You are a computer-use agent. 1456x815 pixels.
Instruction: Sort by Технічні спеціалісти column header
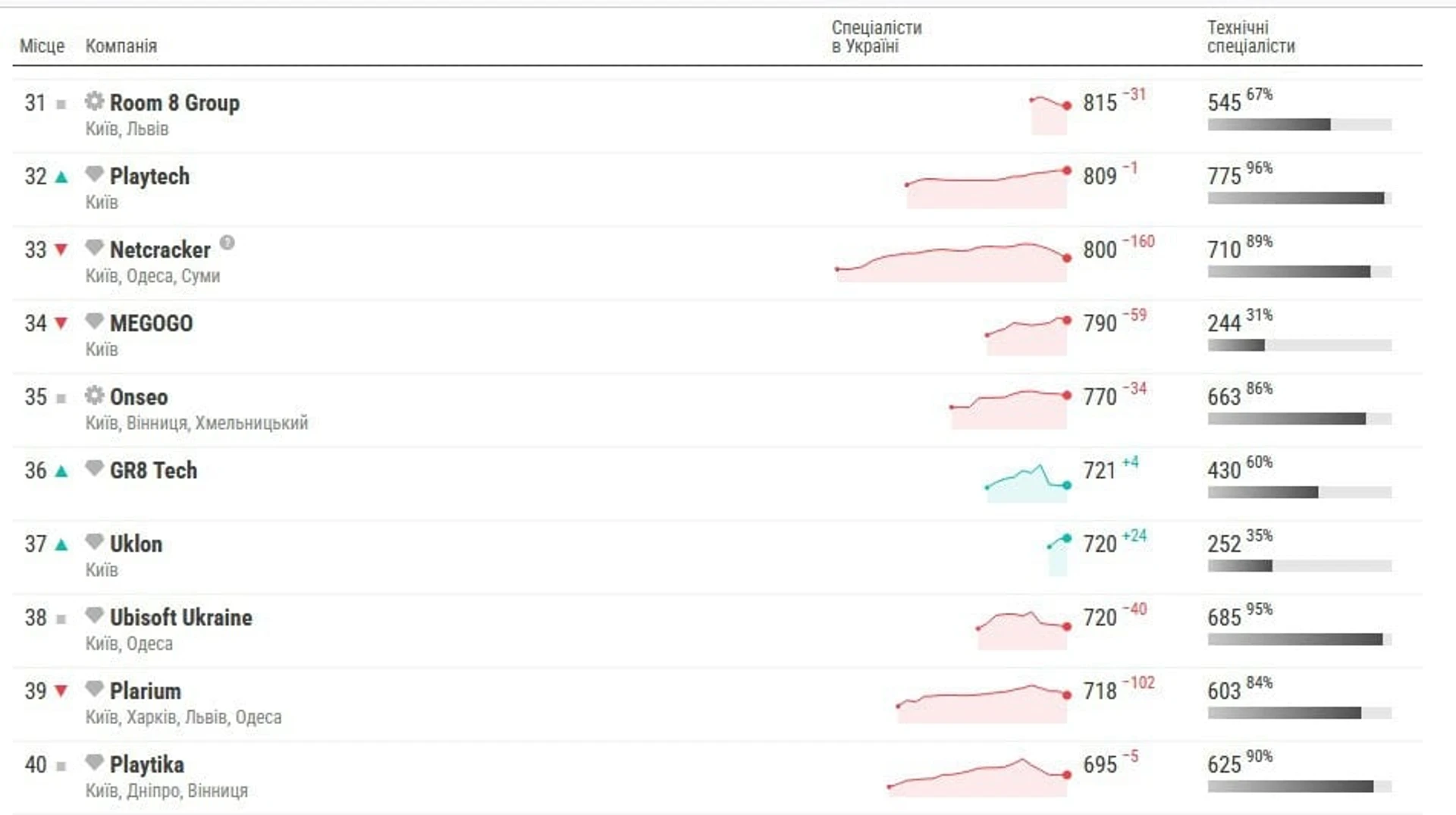coord(1251,36)
